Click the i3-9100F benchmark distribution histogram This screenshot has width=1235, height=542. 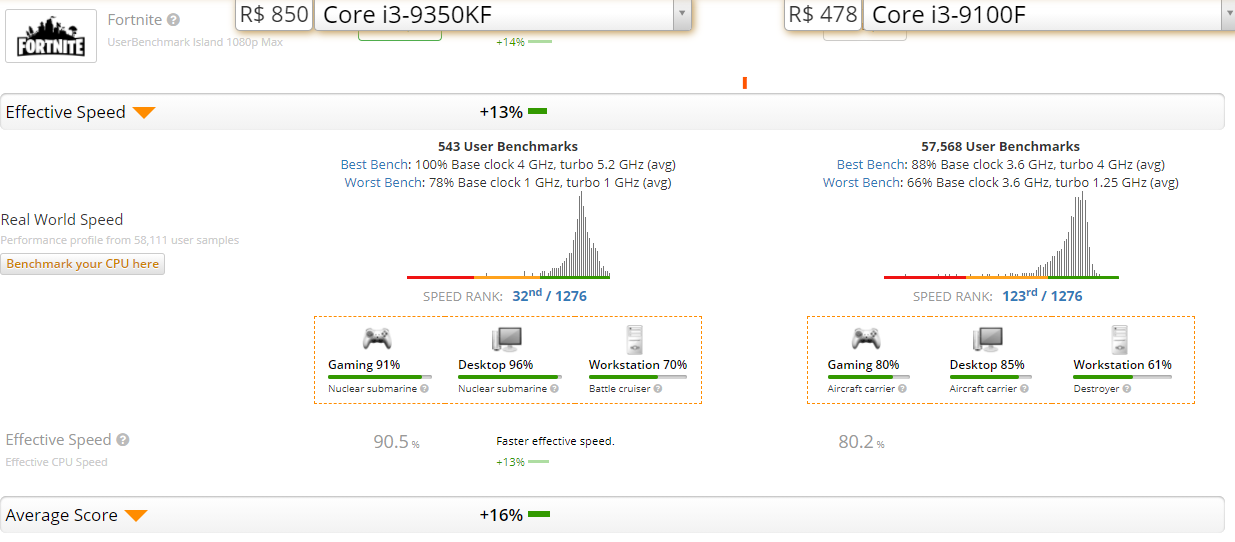tap(1001, 236)
